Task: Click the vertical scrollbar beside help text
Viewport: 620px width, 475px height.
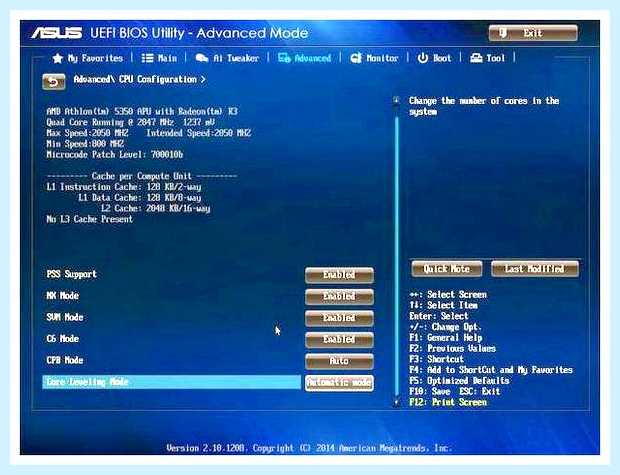Action: [x=397, y=251]
